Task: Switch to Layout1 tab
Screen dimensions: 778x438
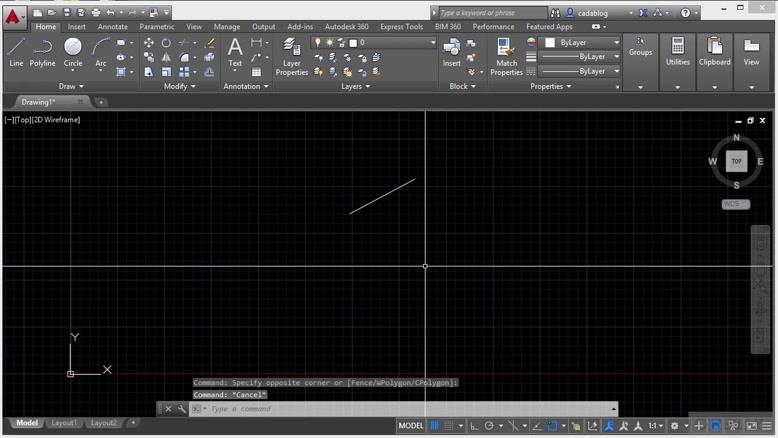Action: coord(64,423)
